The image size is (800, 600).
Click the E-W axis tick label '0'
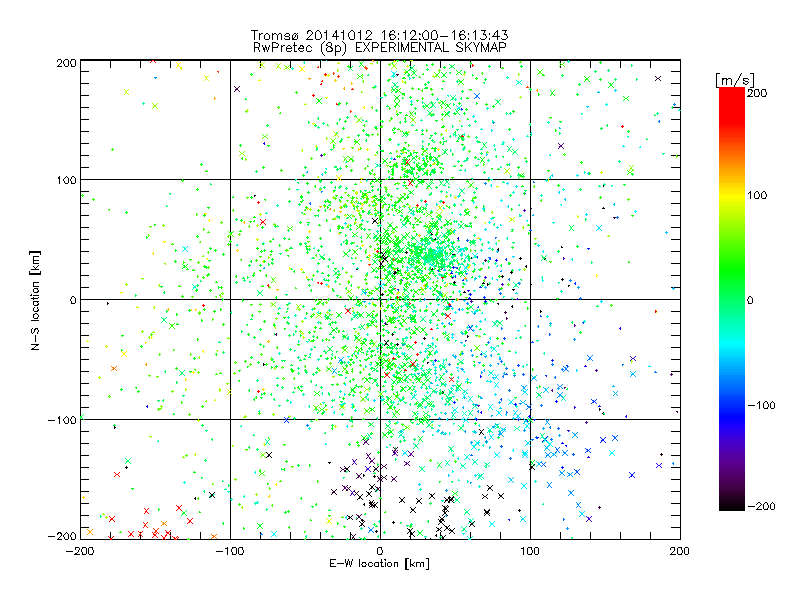click(380, 551)
